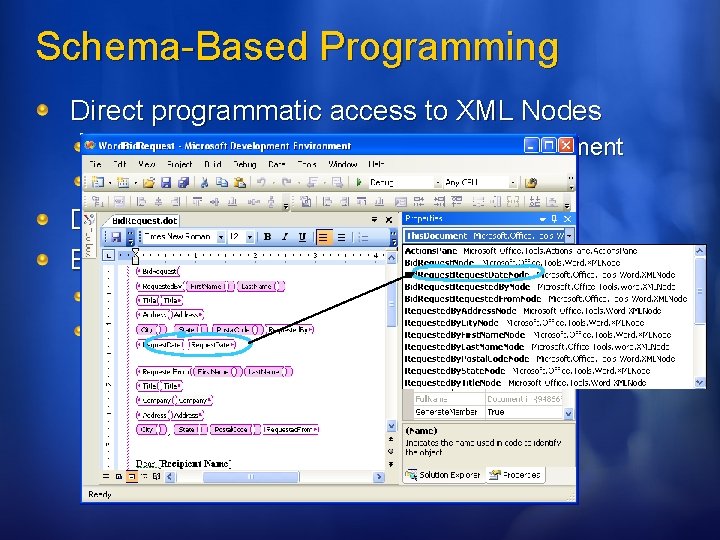Click the Align Left button
Screen dimensions: 720x540
tap(324, 237)
